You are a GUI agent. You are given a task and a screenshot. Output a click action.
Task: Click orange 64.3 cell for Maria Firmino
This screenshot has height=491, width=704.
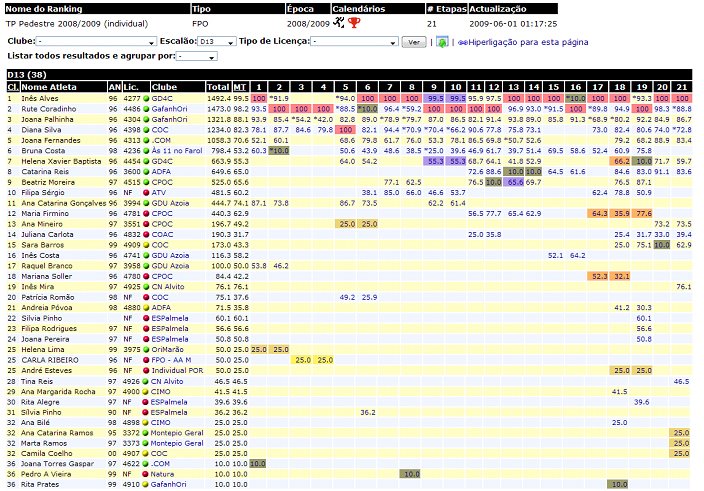tap(598, 214)
